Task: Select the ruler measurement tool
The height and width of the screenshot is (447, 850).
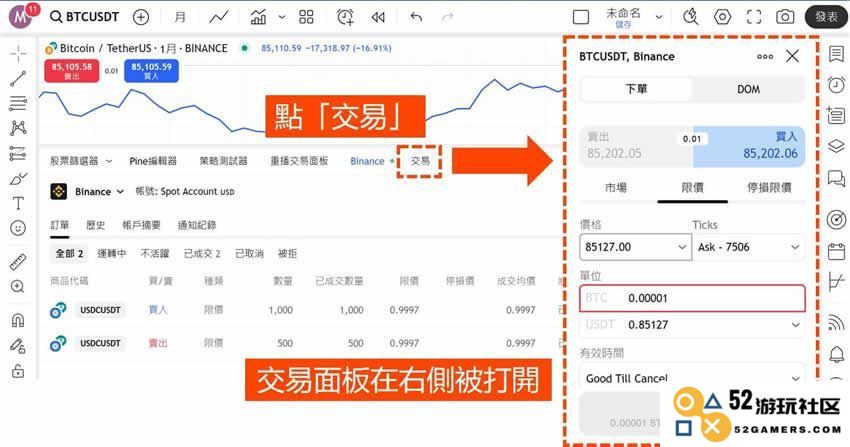Action: coord(18,262)
